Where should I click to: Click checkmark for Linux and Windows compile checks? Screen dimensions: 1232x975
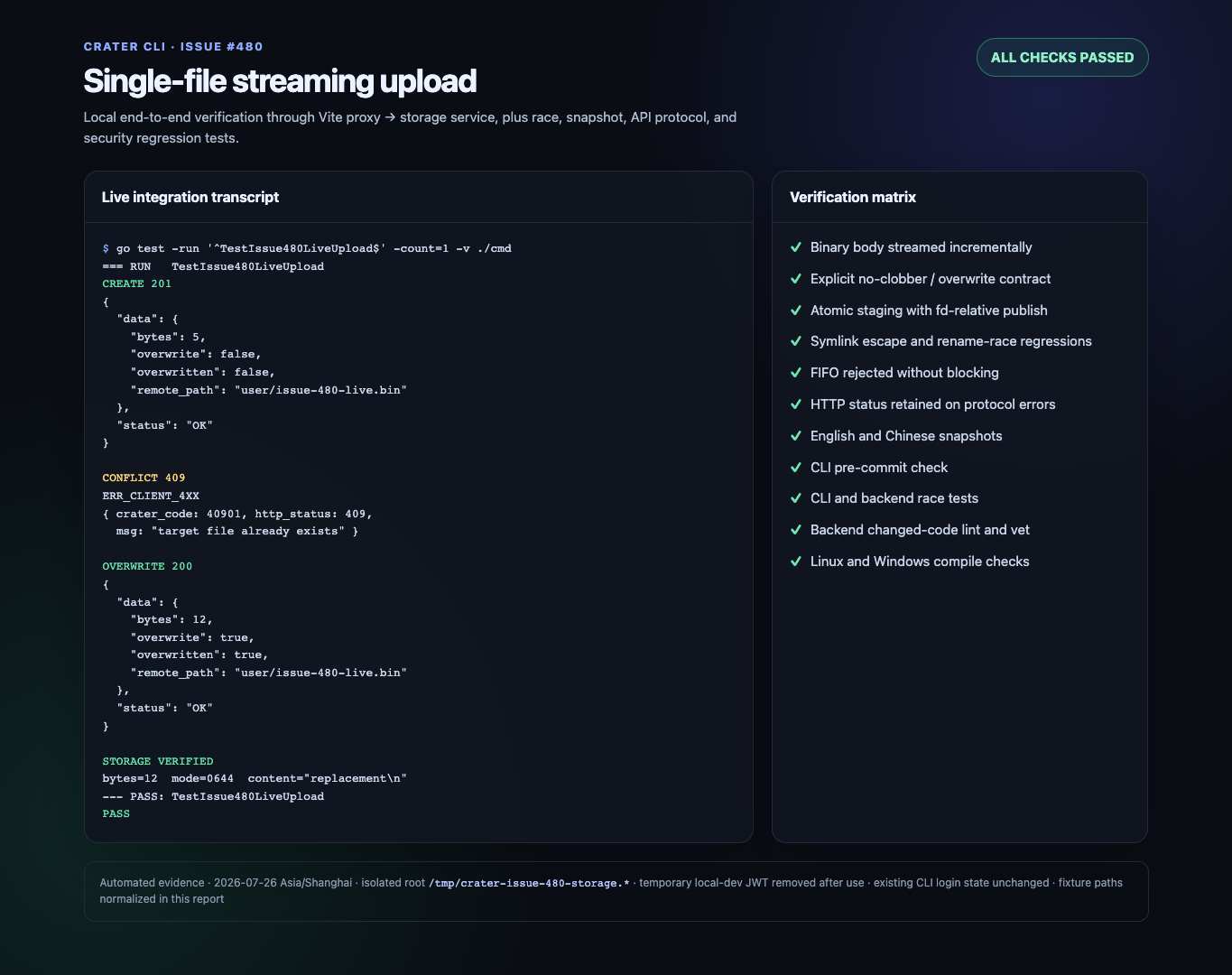point(796,562)
